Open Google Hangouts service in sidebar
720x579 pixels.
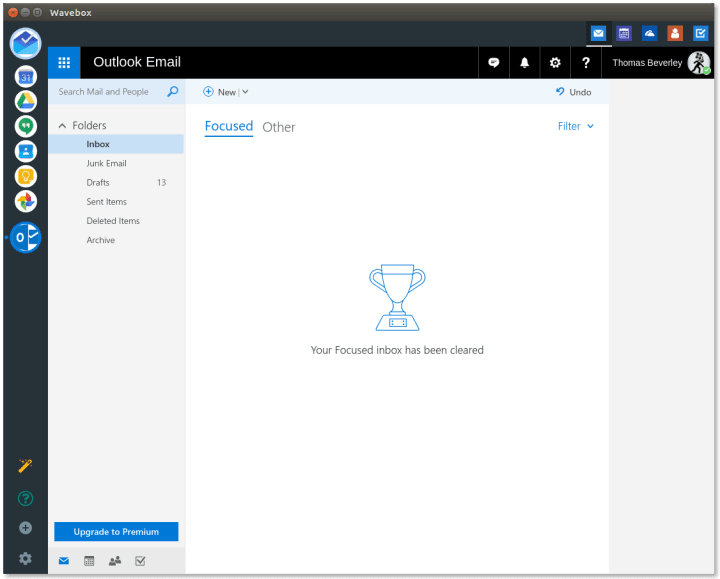pos(26,126)
